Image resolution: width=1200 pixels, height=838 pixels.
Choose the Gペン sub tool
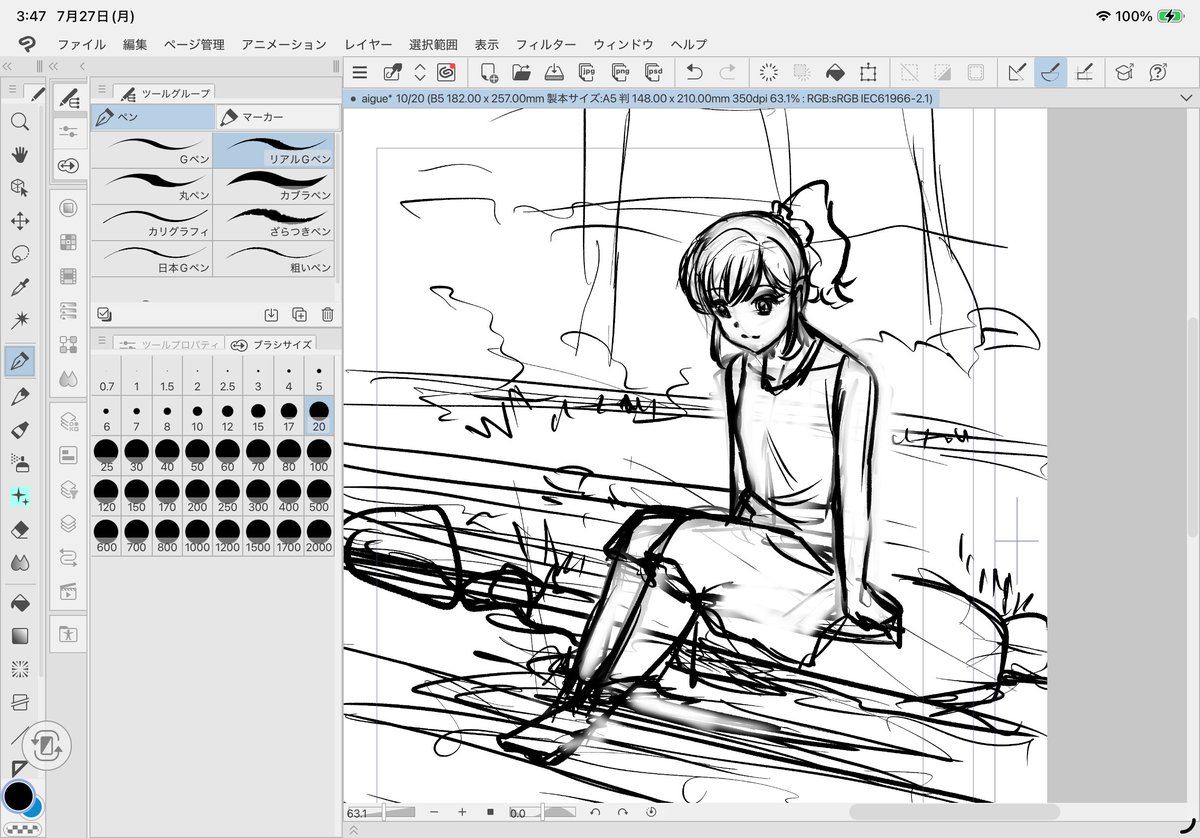pyautogui.click(x=152, y=150)
